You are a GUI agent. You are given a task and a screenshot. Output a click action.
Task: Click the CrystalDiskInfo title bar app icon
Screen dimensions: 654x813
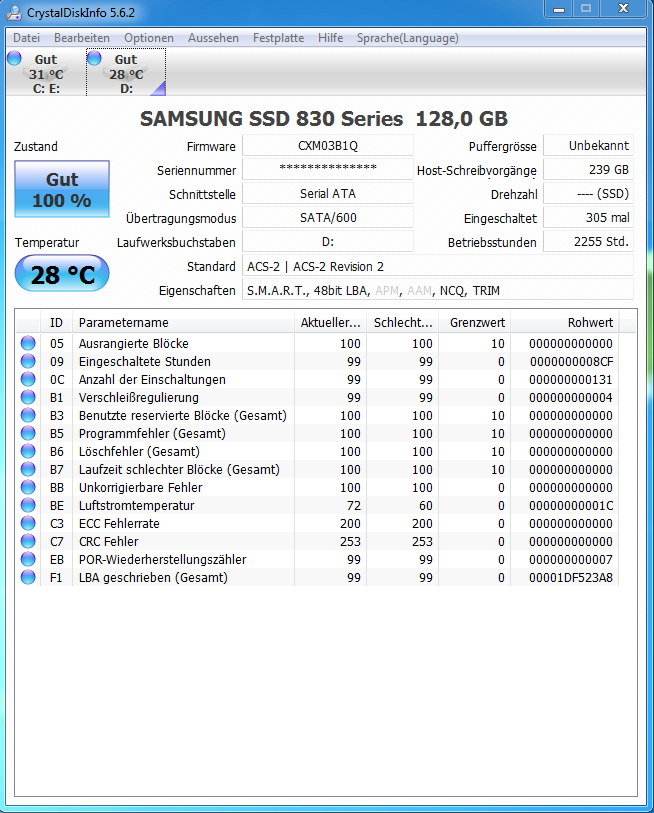[x=14, y=12]
